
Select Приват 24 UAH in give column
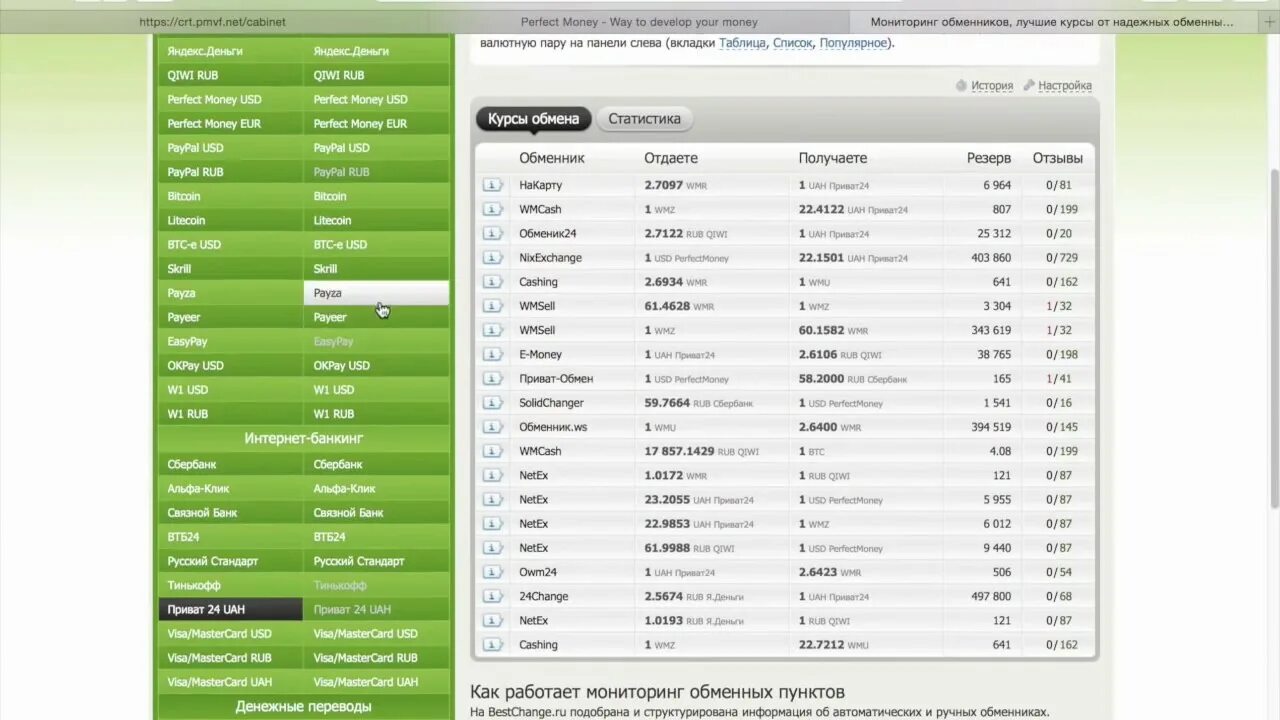(x=230, y=609)
